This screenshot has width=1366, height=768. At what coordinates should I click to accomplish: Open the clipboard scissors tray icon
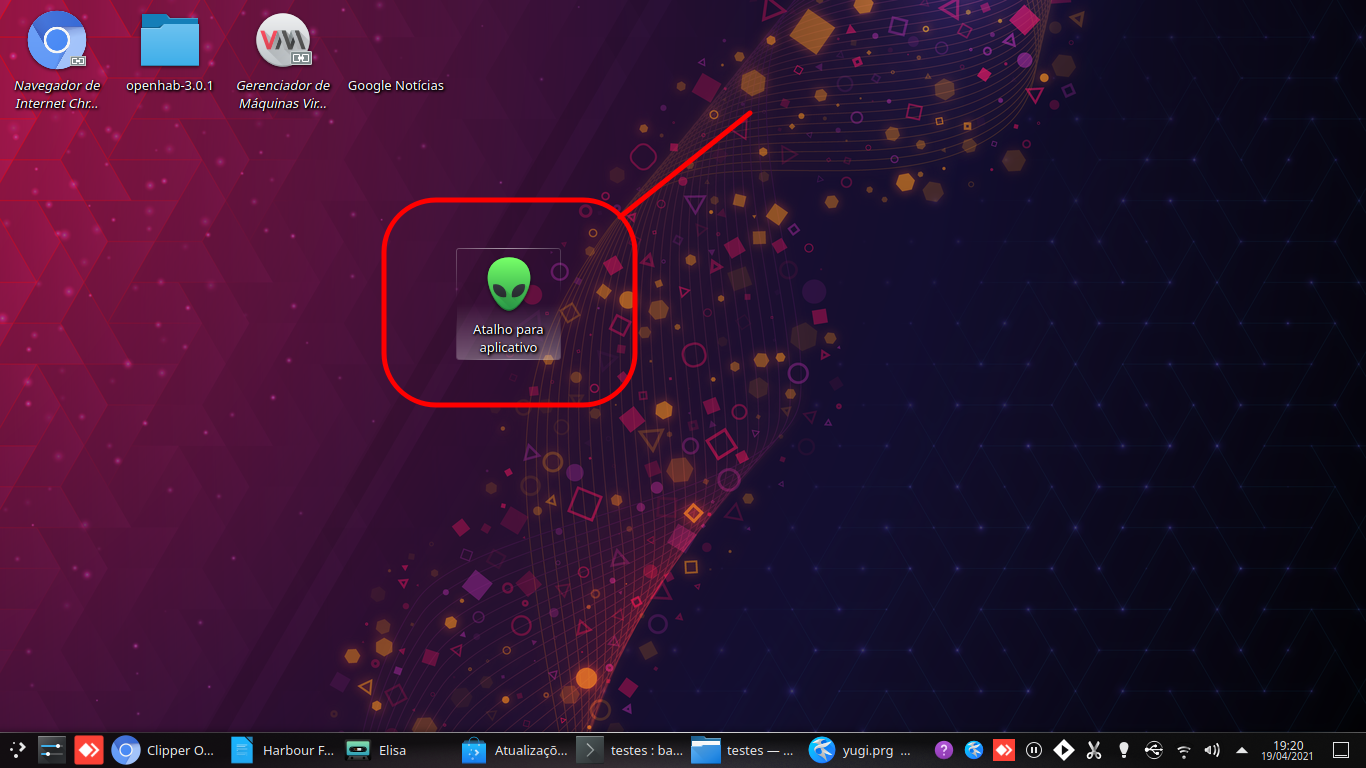[x=1094, y=750]
